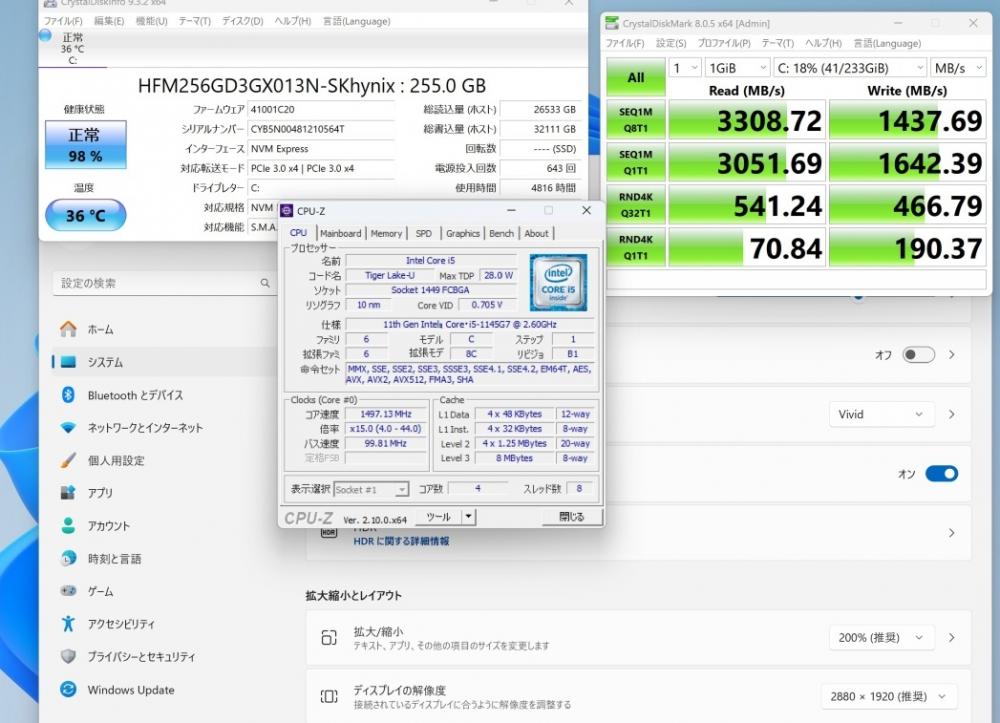Run the RND4K Q1T1 benchmark
This screenshot has height=723, width=1000.
[x=636, y=247]
